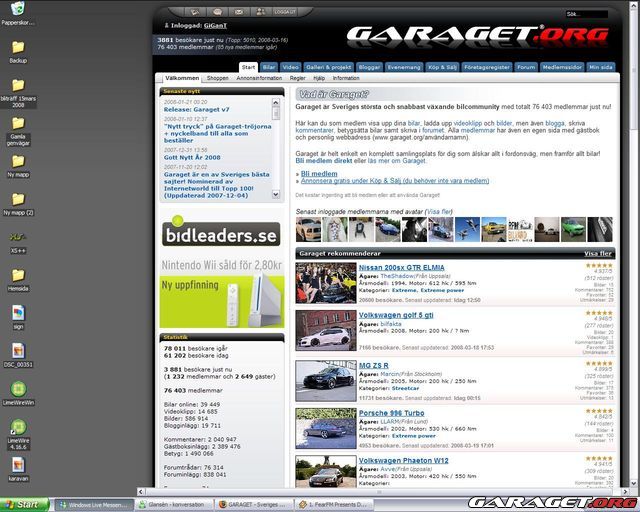Open the speech bubble chat icon
Viewport: 640px width, 512px height.
pyautogui.click(x=218, y=12)
